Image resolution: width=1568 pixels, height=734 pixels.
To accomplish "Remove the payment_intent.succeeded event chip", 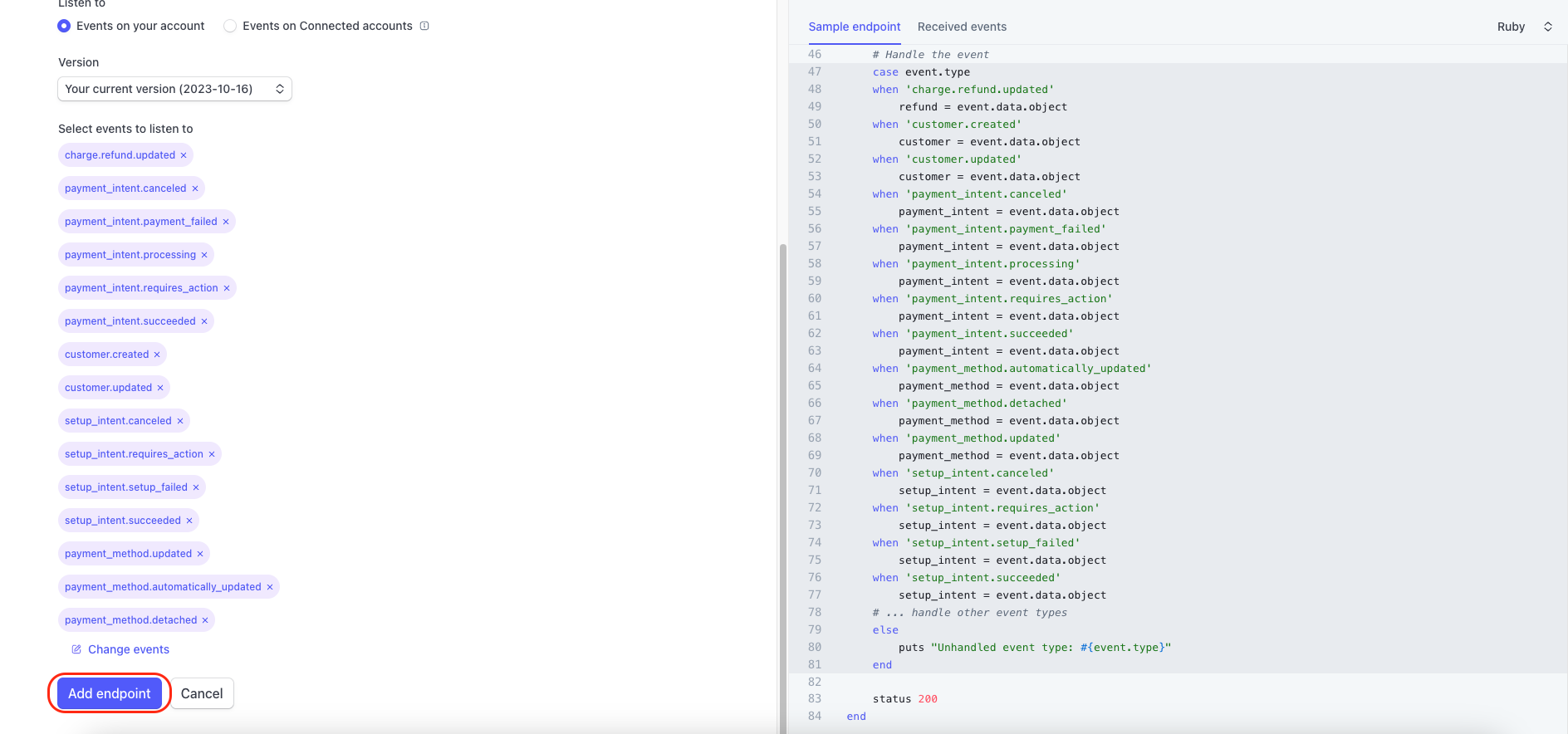I will [204, 321].
